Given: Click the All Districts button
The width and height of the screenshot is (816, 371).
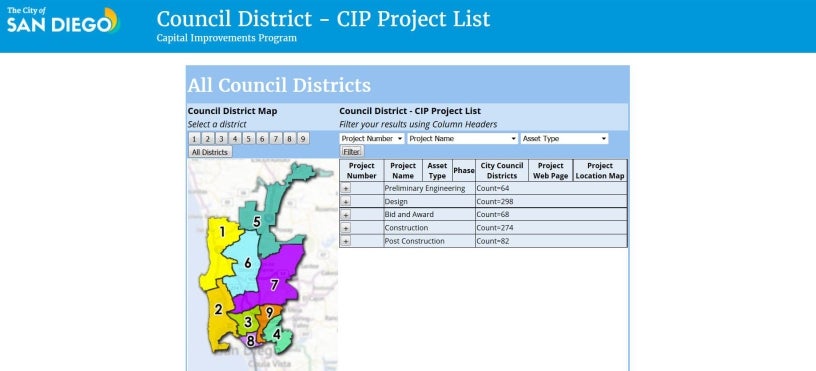Looking at the screenshot, I should point(210,152).
